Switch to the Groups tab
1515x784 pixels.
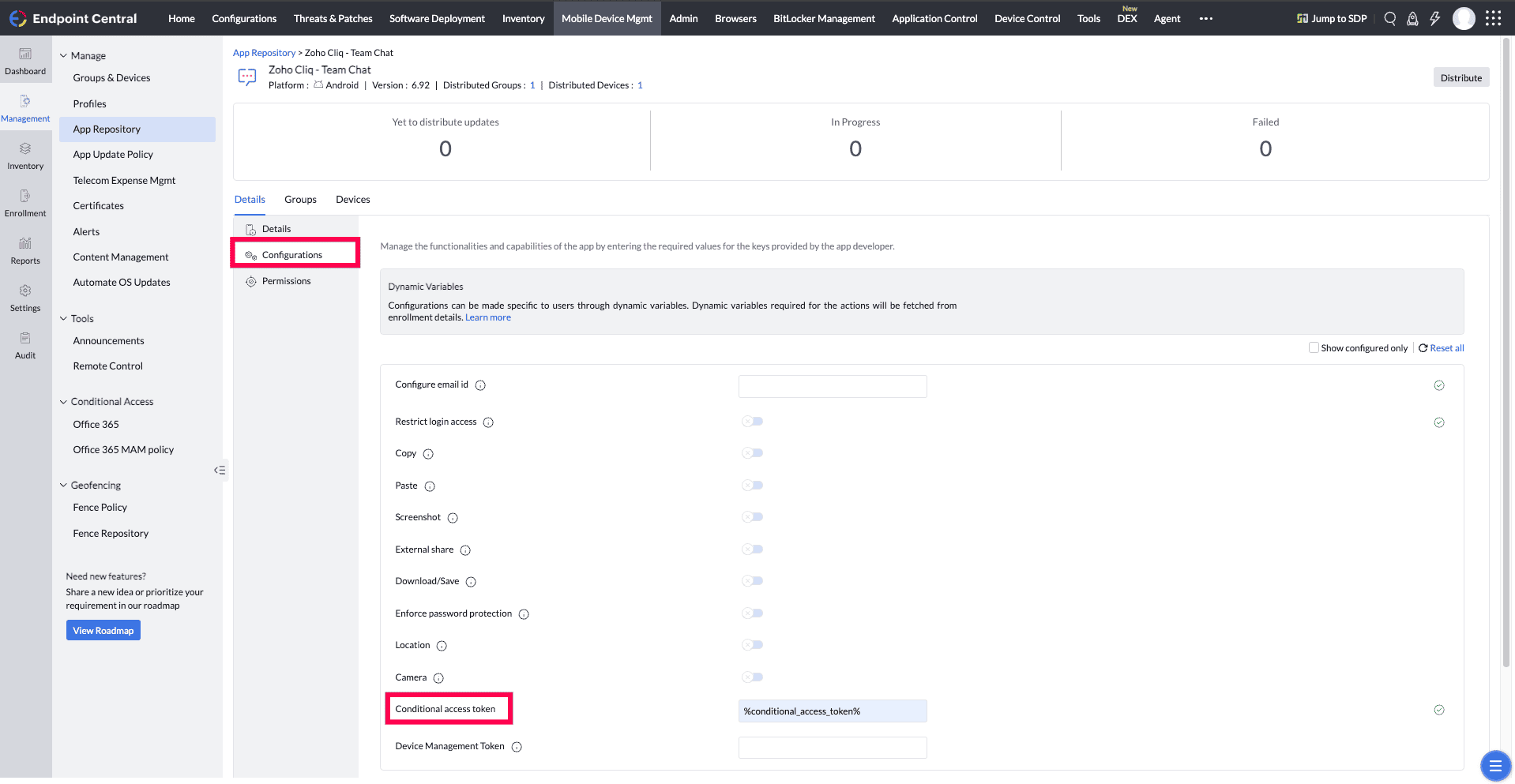point(300,200)
